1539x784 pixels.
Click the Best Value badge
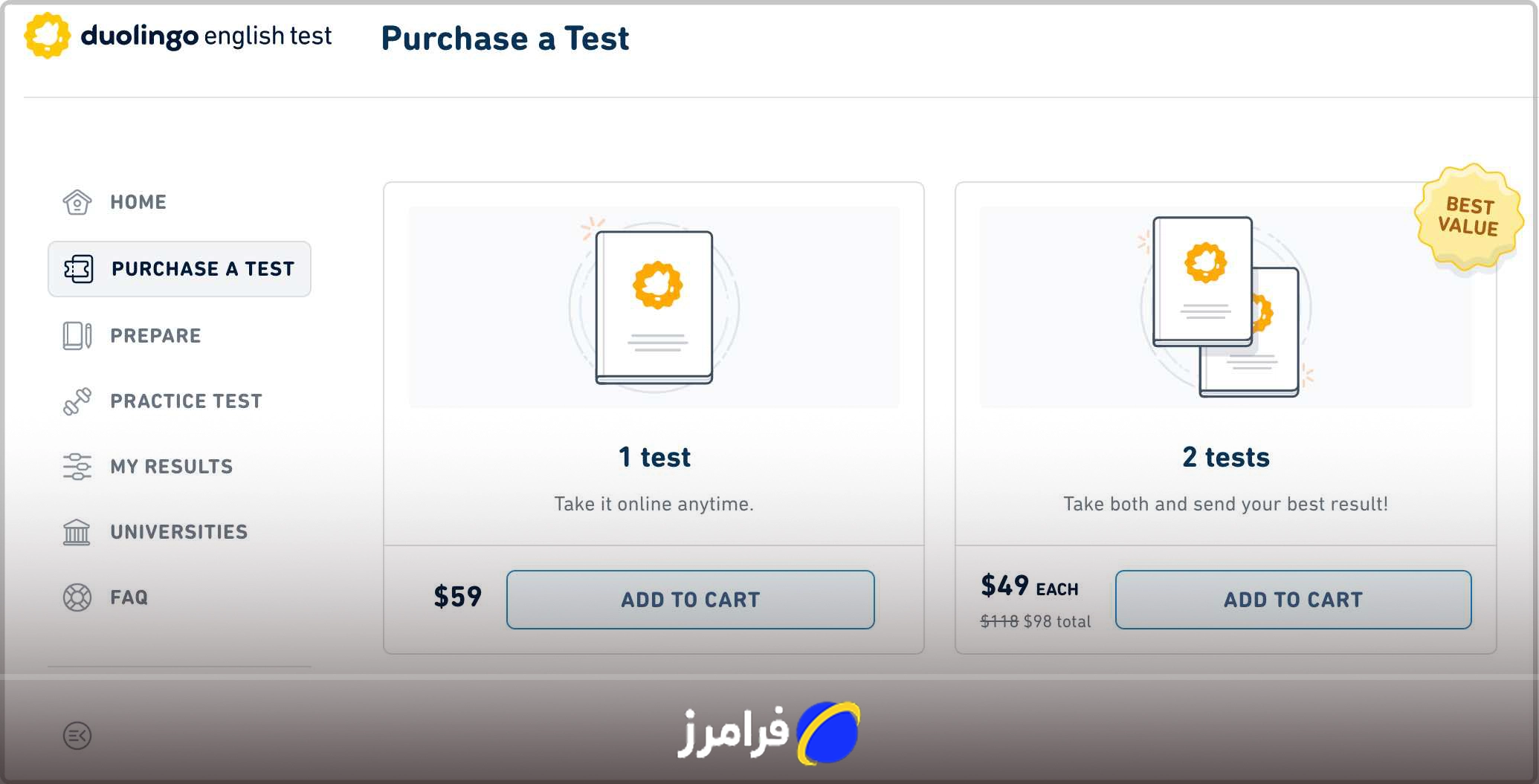coord(1468,216)
